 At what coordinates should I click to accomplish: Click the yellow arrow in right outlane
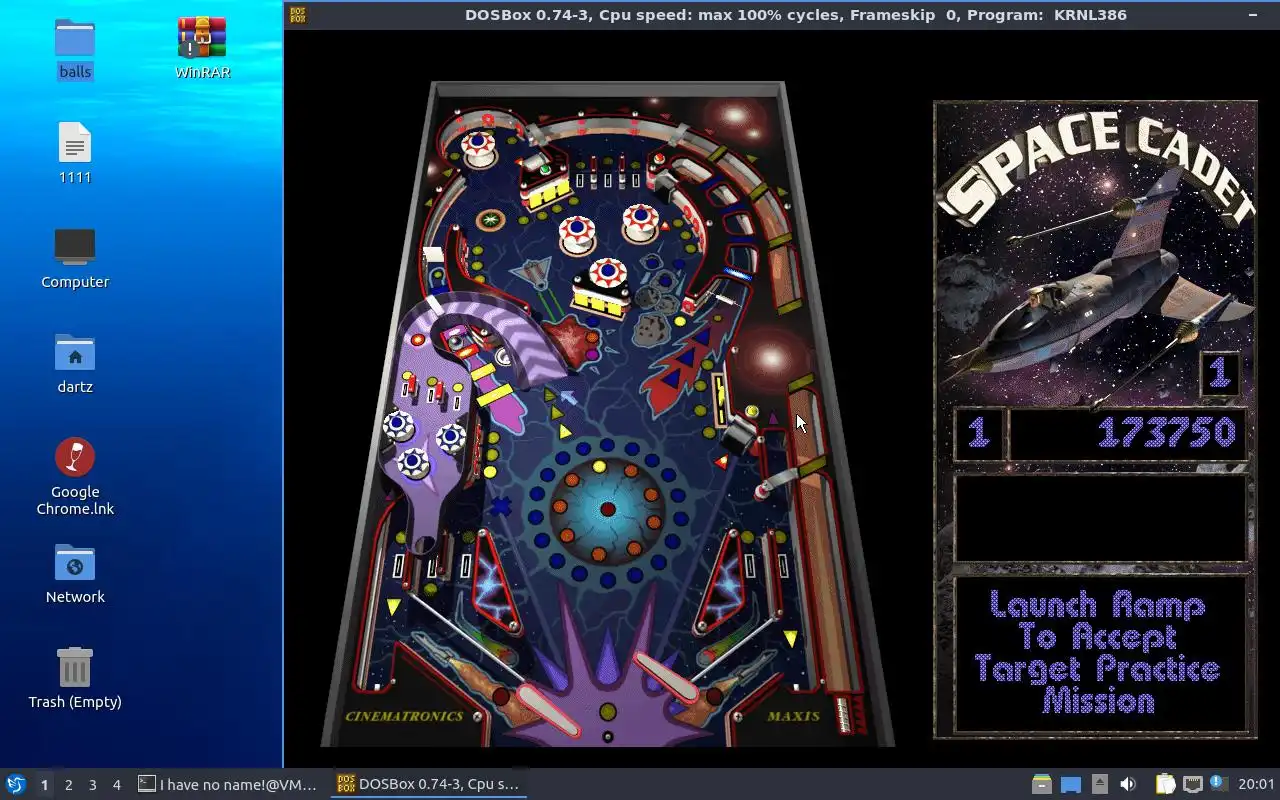pos(791,638)
